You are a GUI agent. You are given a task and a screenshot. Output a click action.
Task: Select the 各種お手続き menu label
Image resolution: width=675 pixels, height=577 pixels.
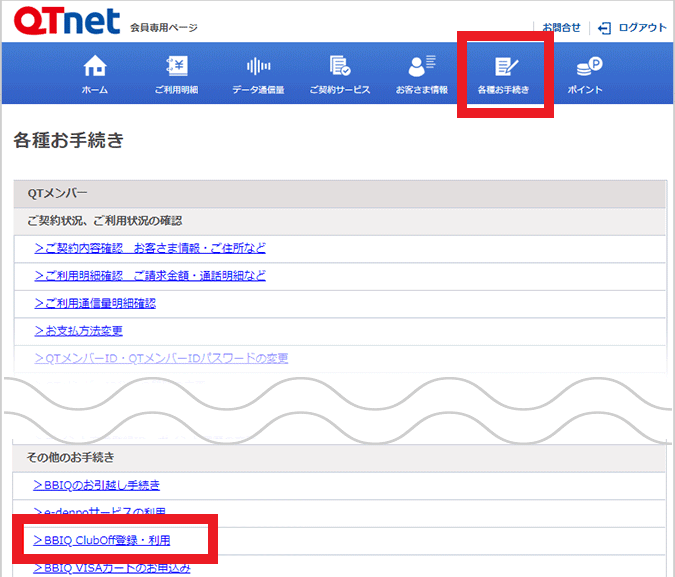point(503,90)
